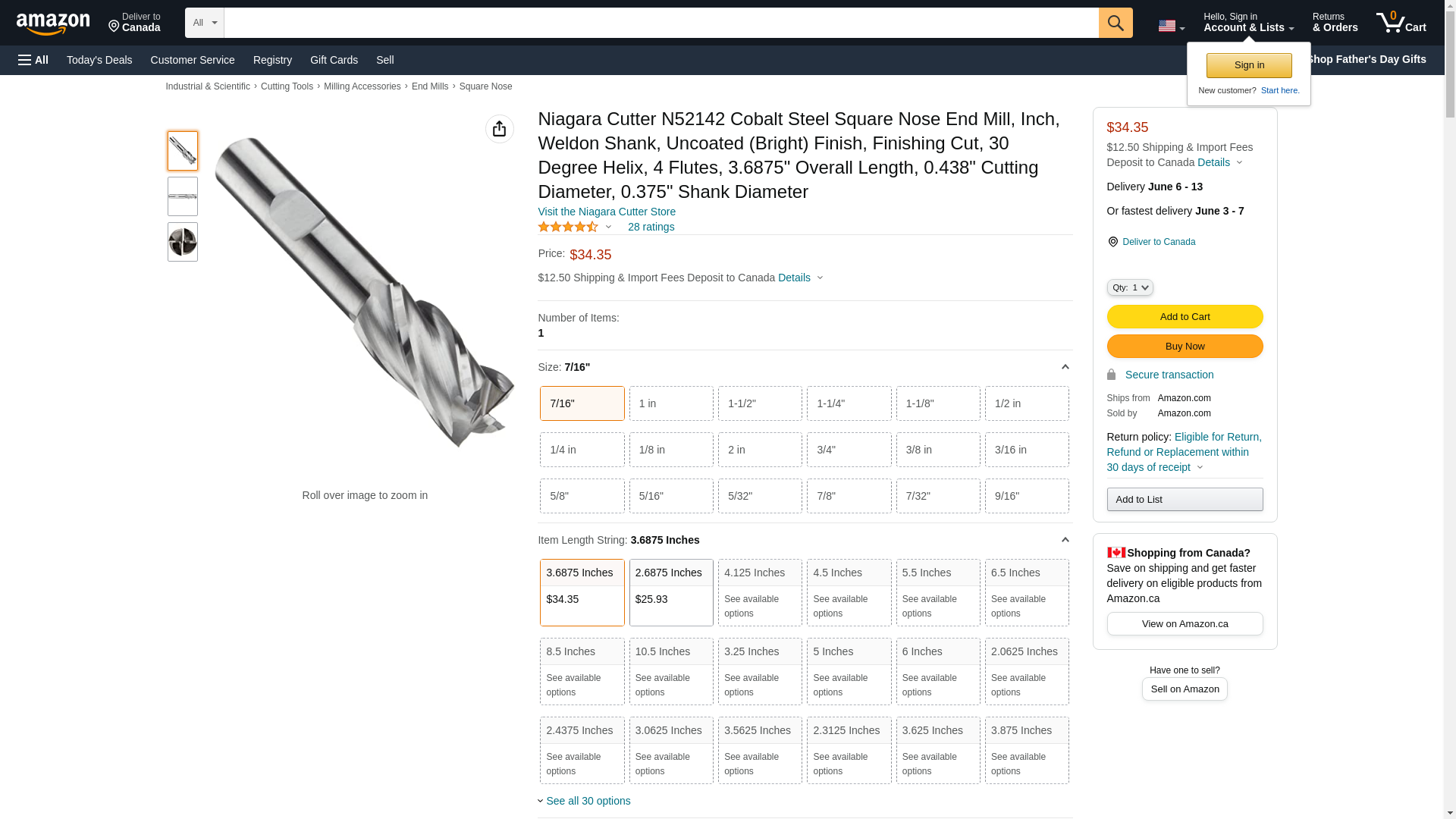
Task: Select the 2.6875 Inches length option
Action: click(x=670, y=592)
